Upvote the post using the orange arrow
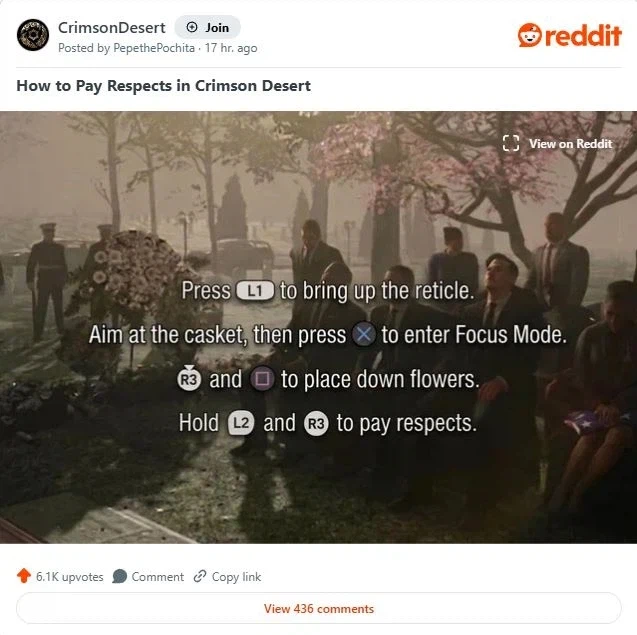Image resolution: width=637 pixels, height=635 pixels. 24,576
